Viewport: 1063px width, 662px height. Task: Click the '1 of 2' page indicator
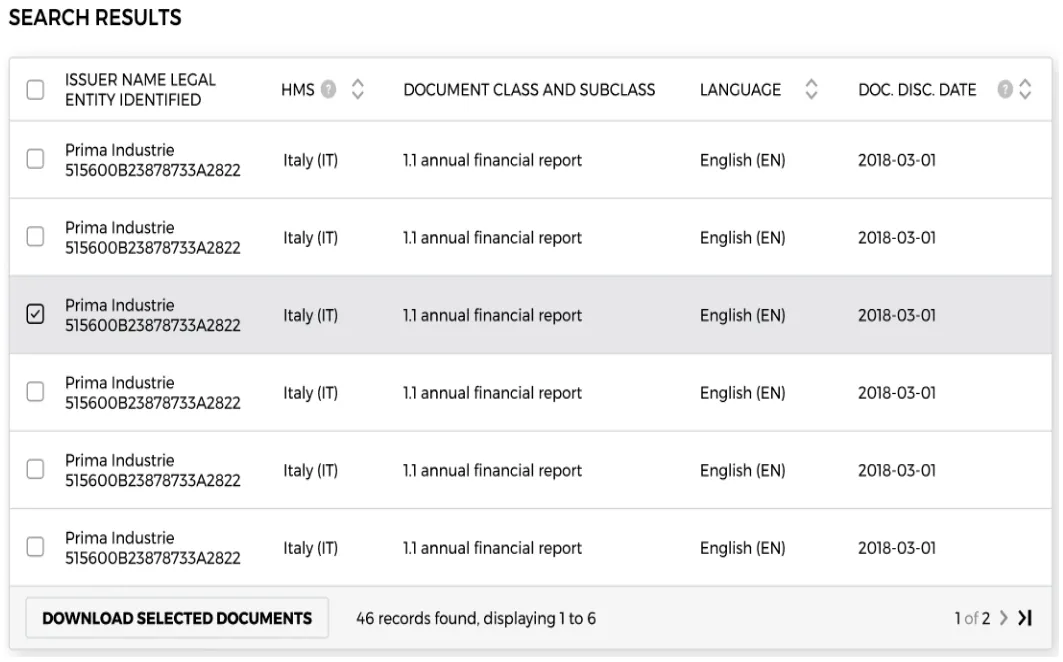pos(972,619)
